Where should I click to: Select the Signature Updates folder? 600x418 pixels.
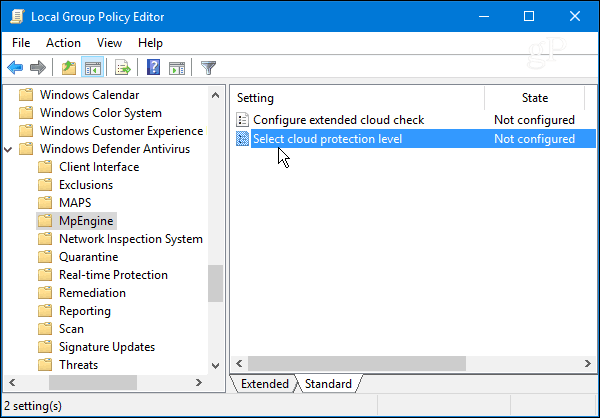pyautogui.click(x=107, y=346)
